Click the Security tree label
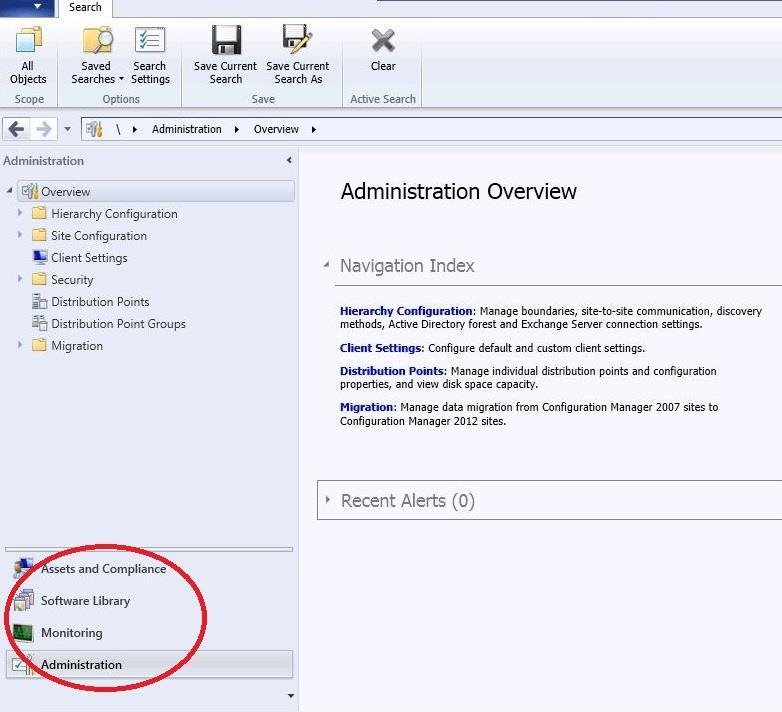The height and width of the screenshot is (712, 782). [72, 280]
